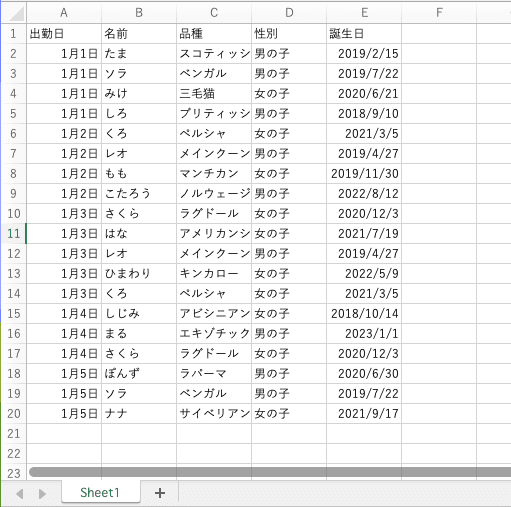
Task: Click the horizontal scrollbar
Action: pos(270,472)
